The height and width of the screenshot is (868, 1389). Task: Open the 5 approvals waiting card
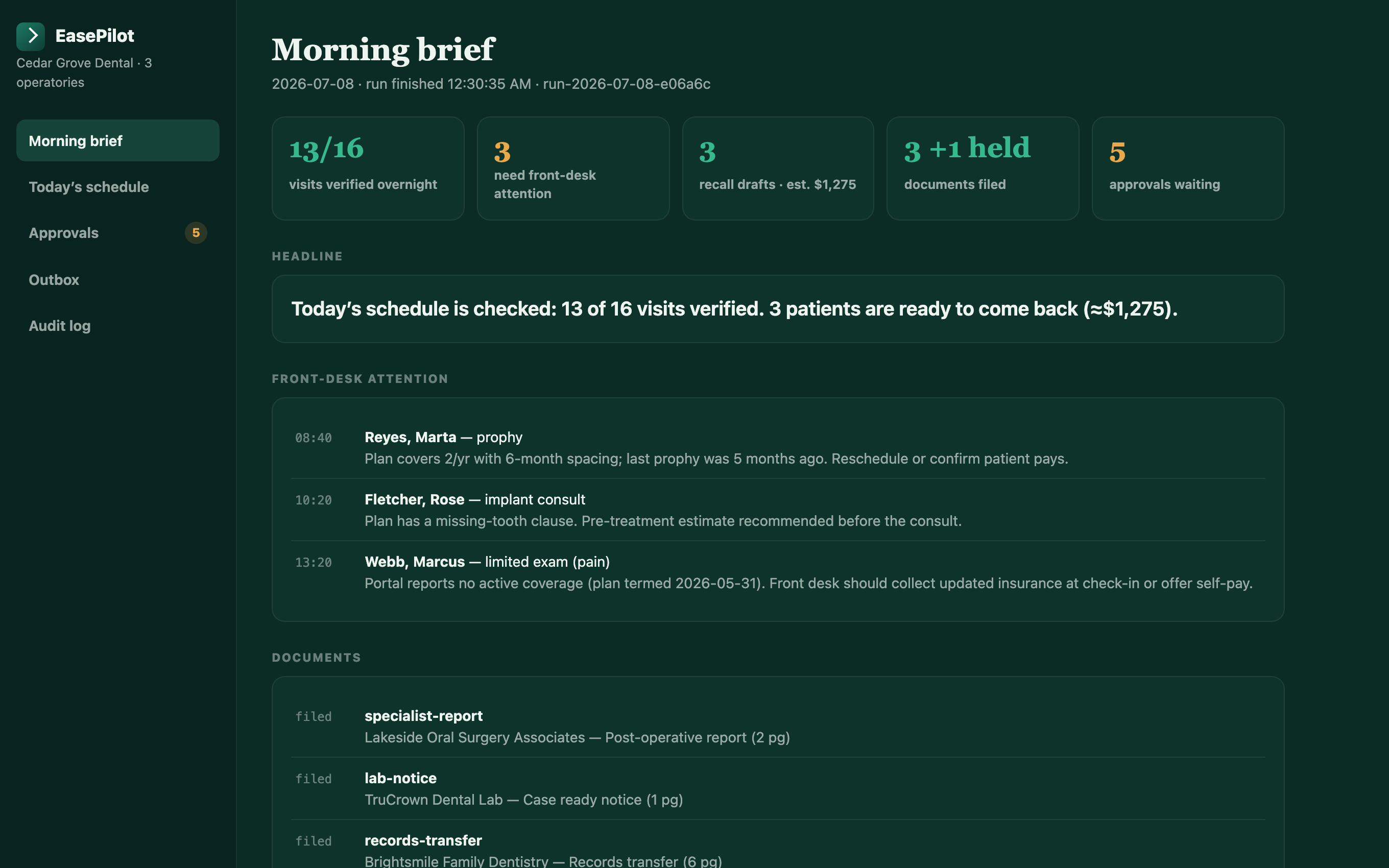click(1187, 169)
